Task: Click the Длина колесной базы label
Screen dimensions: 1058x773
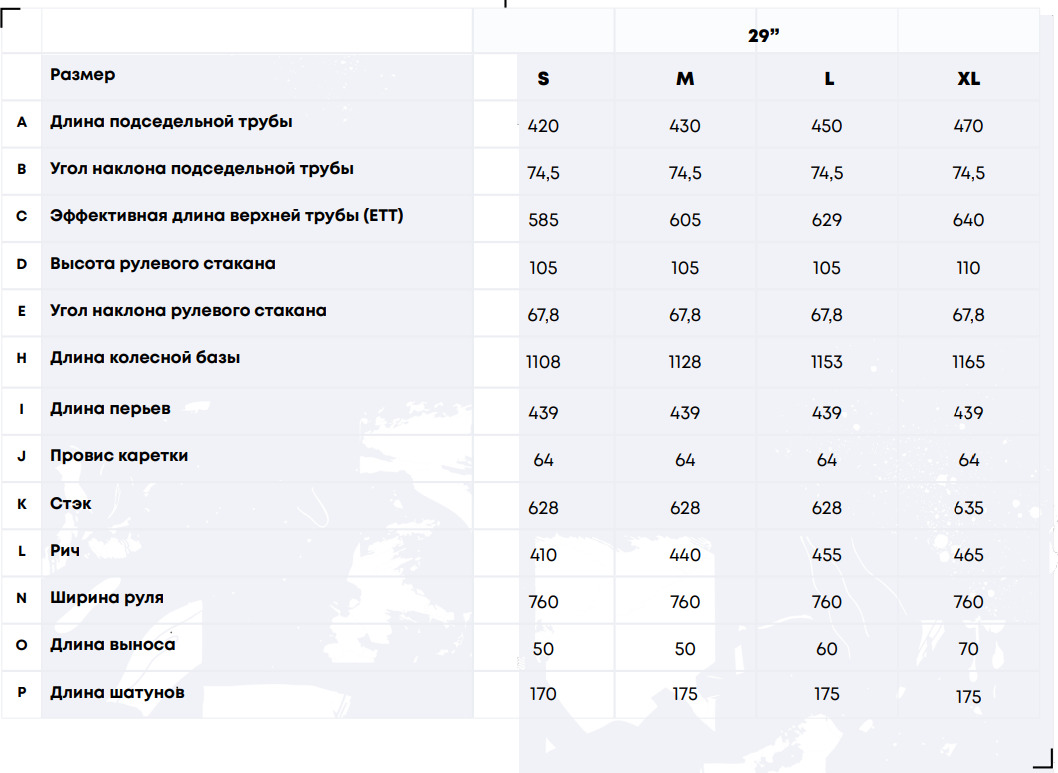Action: coord(145,357)
